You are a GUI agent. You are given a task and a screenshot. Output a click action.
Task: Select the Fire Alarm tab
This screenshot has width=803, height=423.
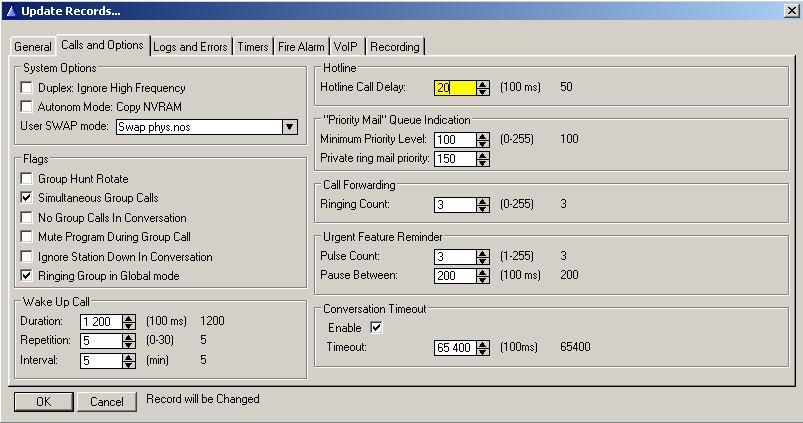300,47
